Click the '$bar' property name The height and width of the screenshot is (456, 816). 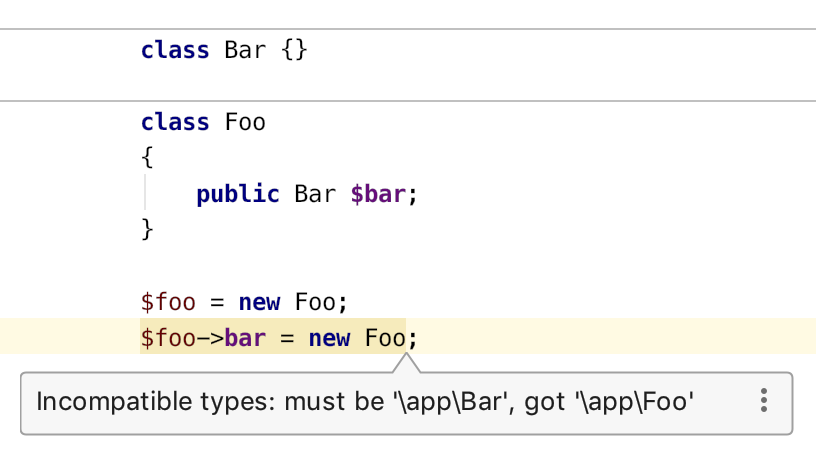(378, 195)
